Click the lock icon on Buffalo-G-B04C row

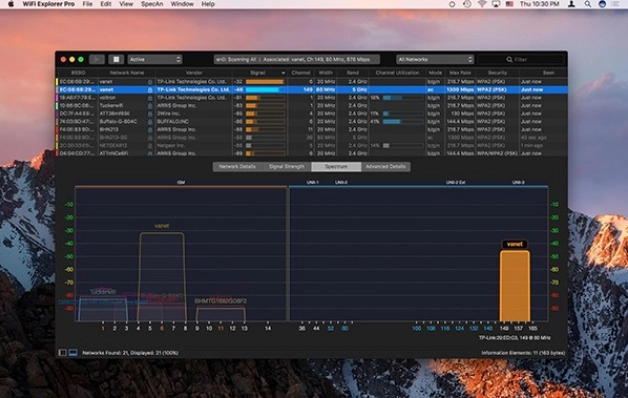tap(150, 121)
